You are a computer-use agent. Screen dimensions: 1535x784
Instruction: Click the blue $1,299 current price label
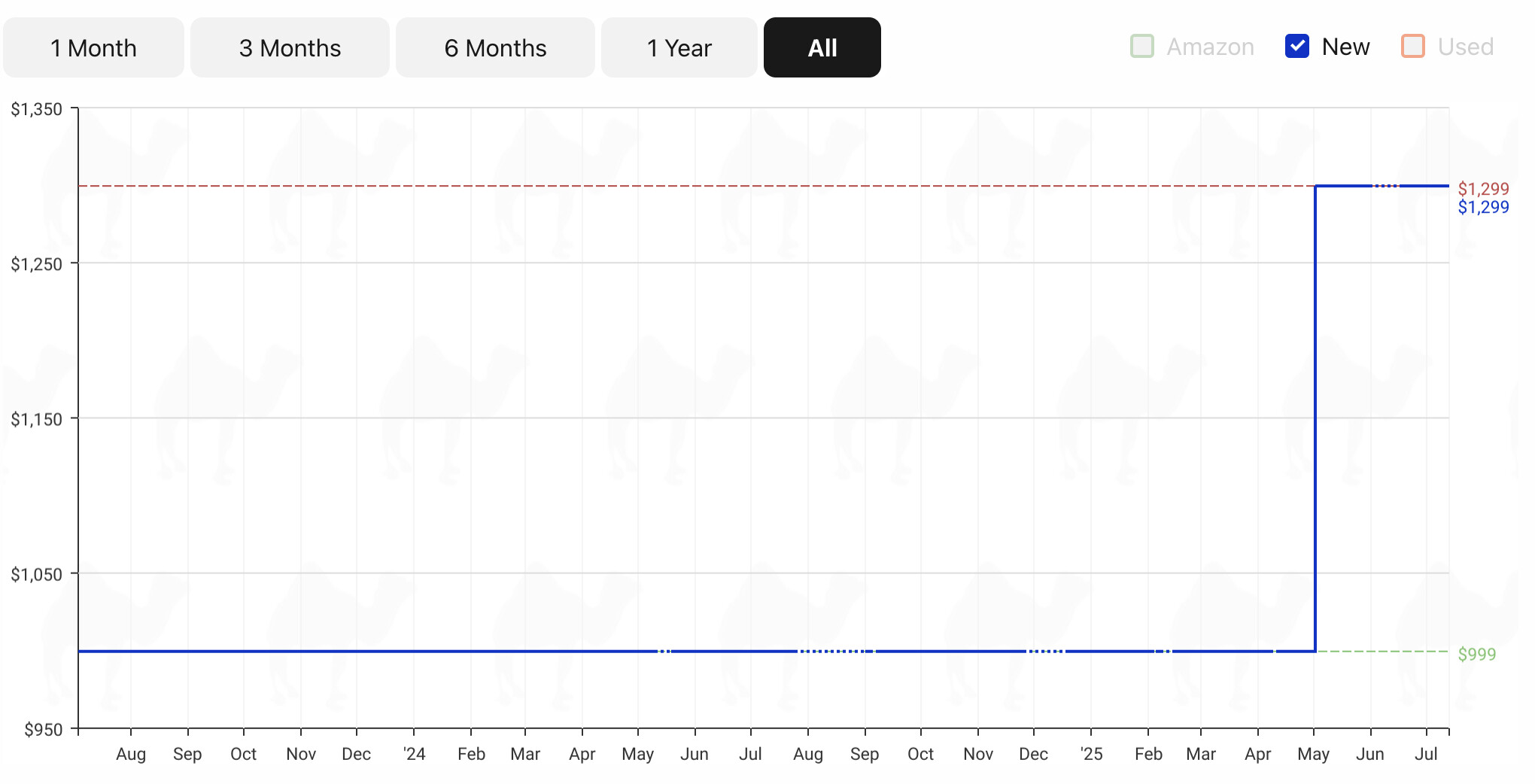pyautogui.click(x=1483, y=207)
